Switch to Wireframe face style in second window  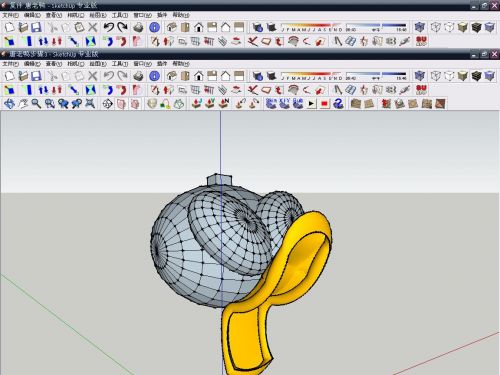436,76
